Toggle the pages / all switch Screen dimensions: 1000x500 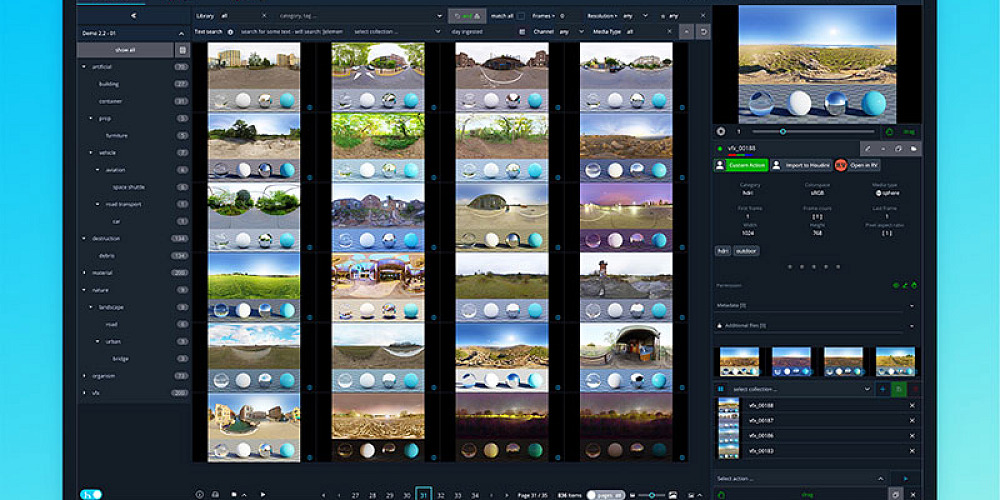tap(605, 494)
